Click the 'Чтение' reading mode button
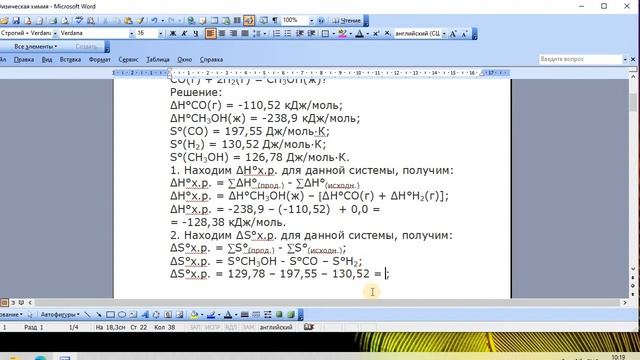The image size is (640, 360). coord(347,20)
